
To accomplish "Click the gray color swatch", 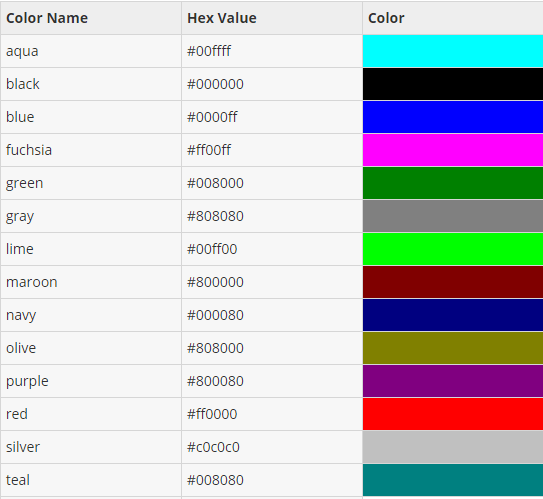I will [x=453, y=216].
